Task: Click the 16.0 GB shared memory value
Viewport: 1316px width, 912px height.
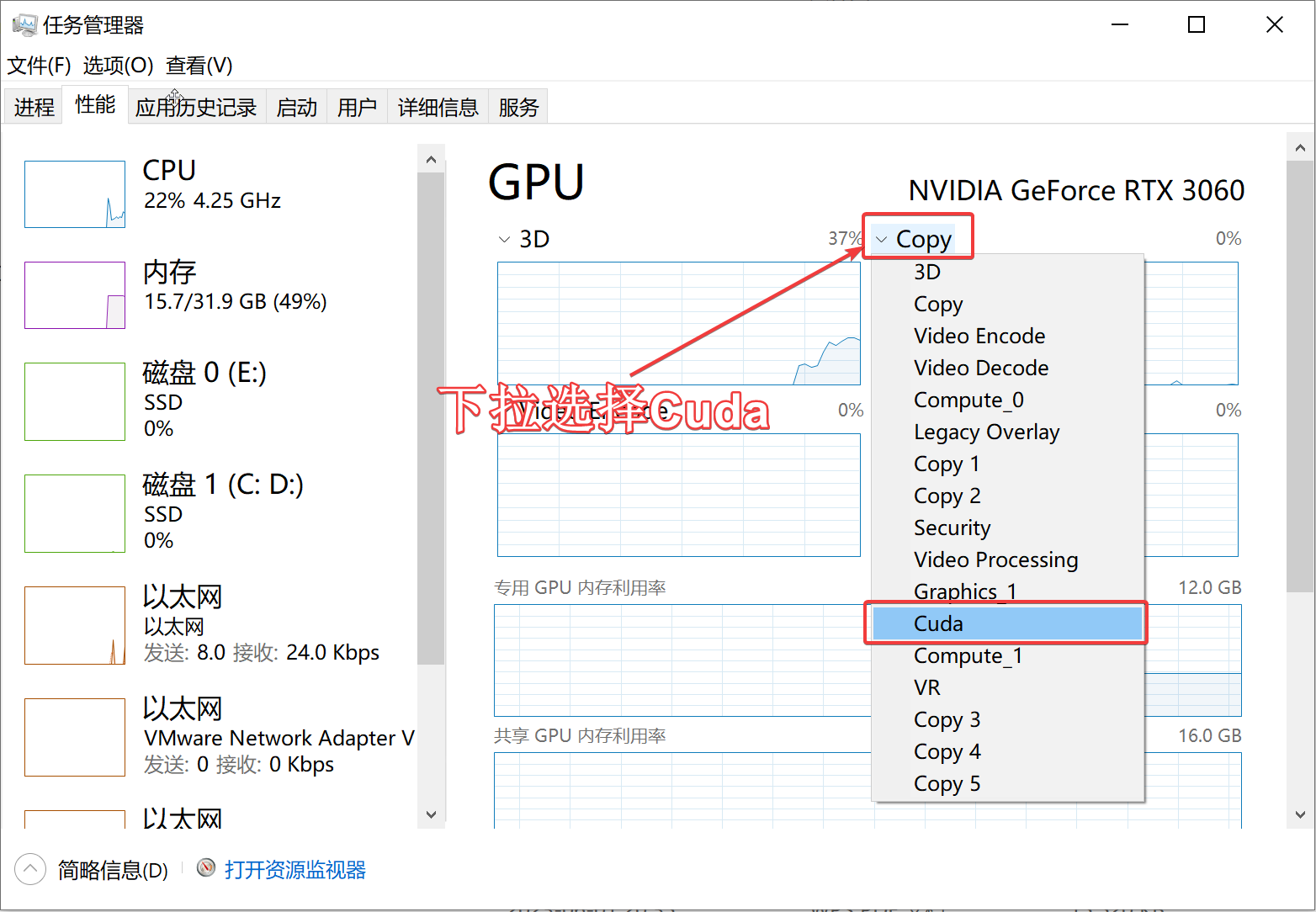Action: click(x=1209, y=735)
